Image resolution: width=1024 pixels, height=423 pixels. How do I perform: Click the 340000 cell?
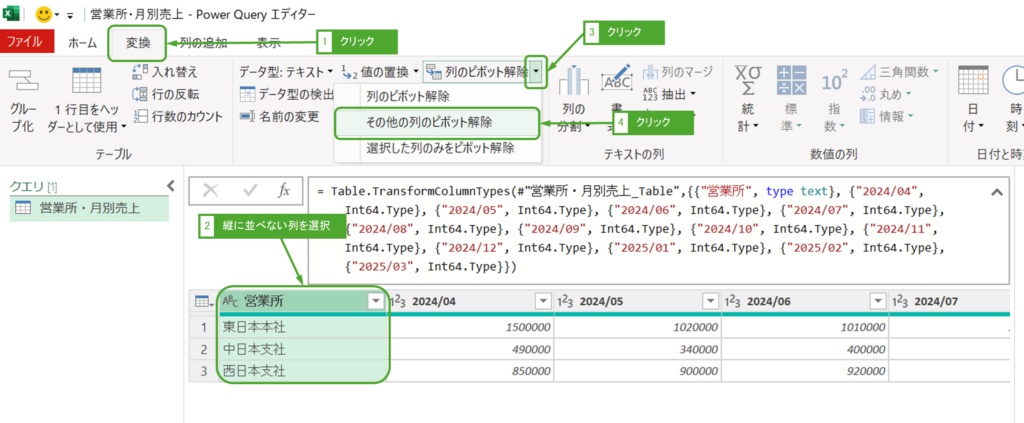click(x=637, y=349)
